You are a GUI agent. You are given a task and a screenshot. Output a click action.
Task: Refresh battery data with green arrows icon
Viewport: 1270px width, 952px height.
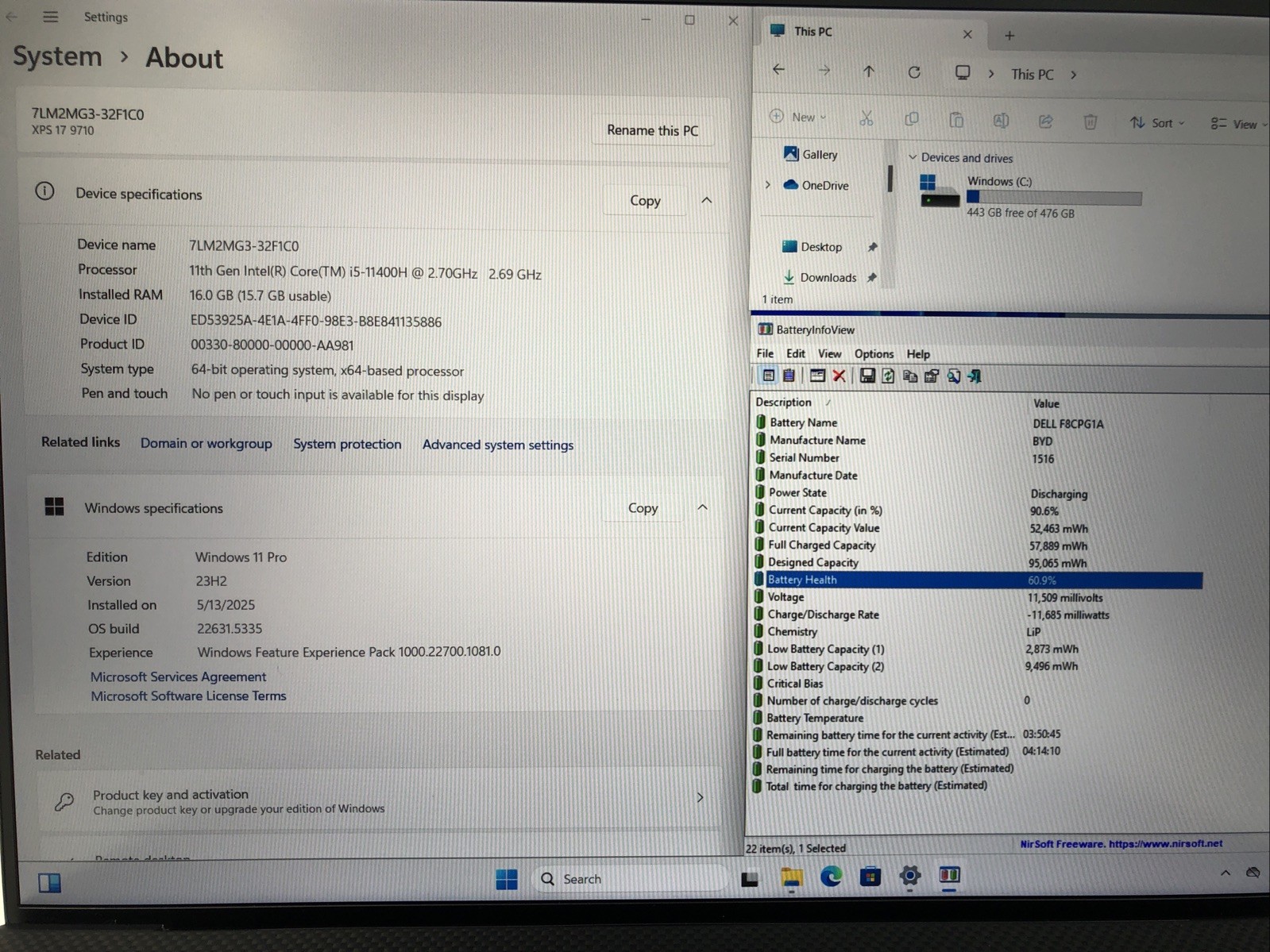tap(888, 376)
